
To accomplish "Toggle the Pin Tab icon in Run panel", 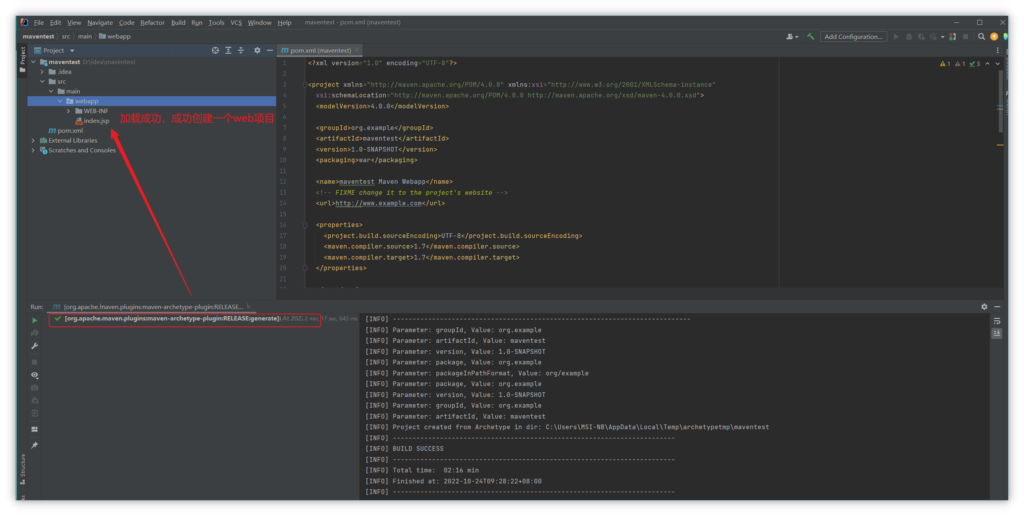I will (x=35, y=445).
